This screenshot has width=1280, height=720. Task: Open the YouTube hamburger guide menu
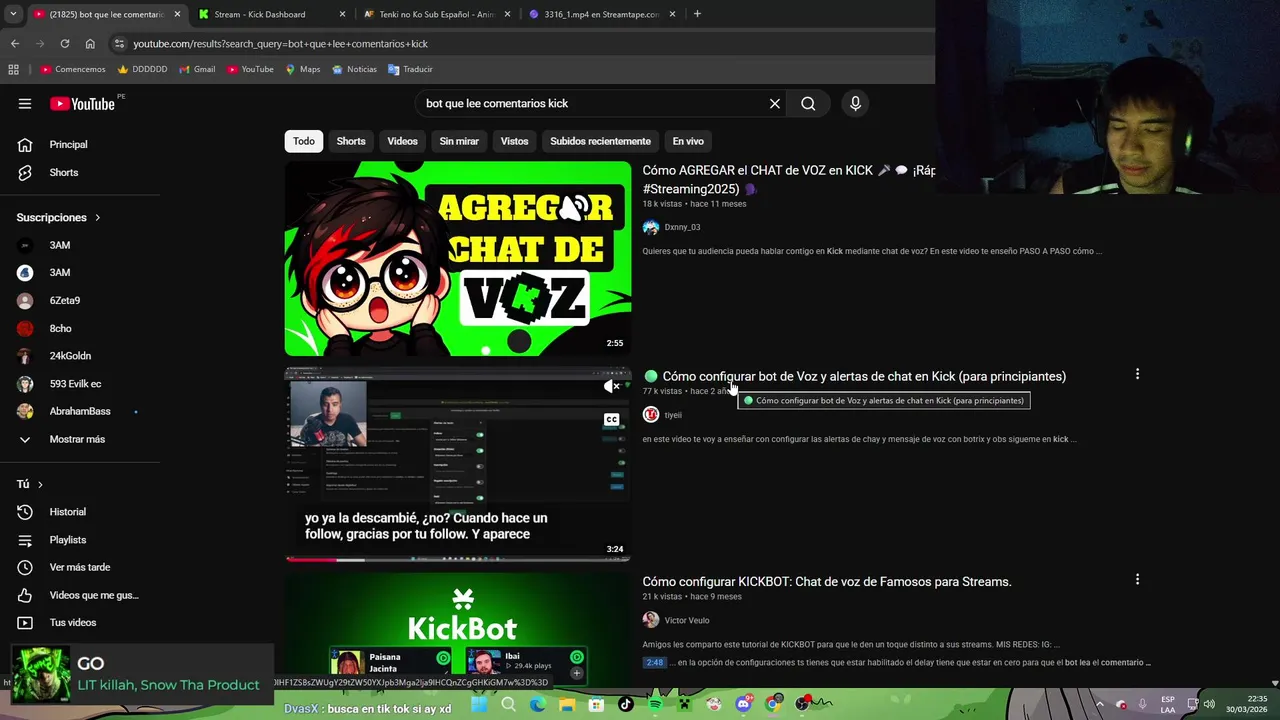click(25, 103)
